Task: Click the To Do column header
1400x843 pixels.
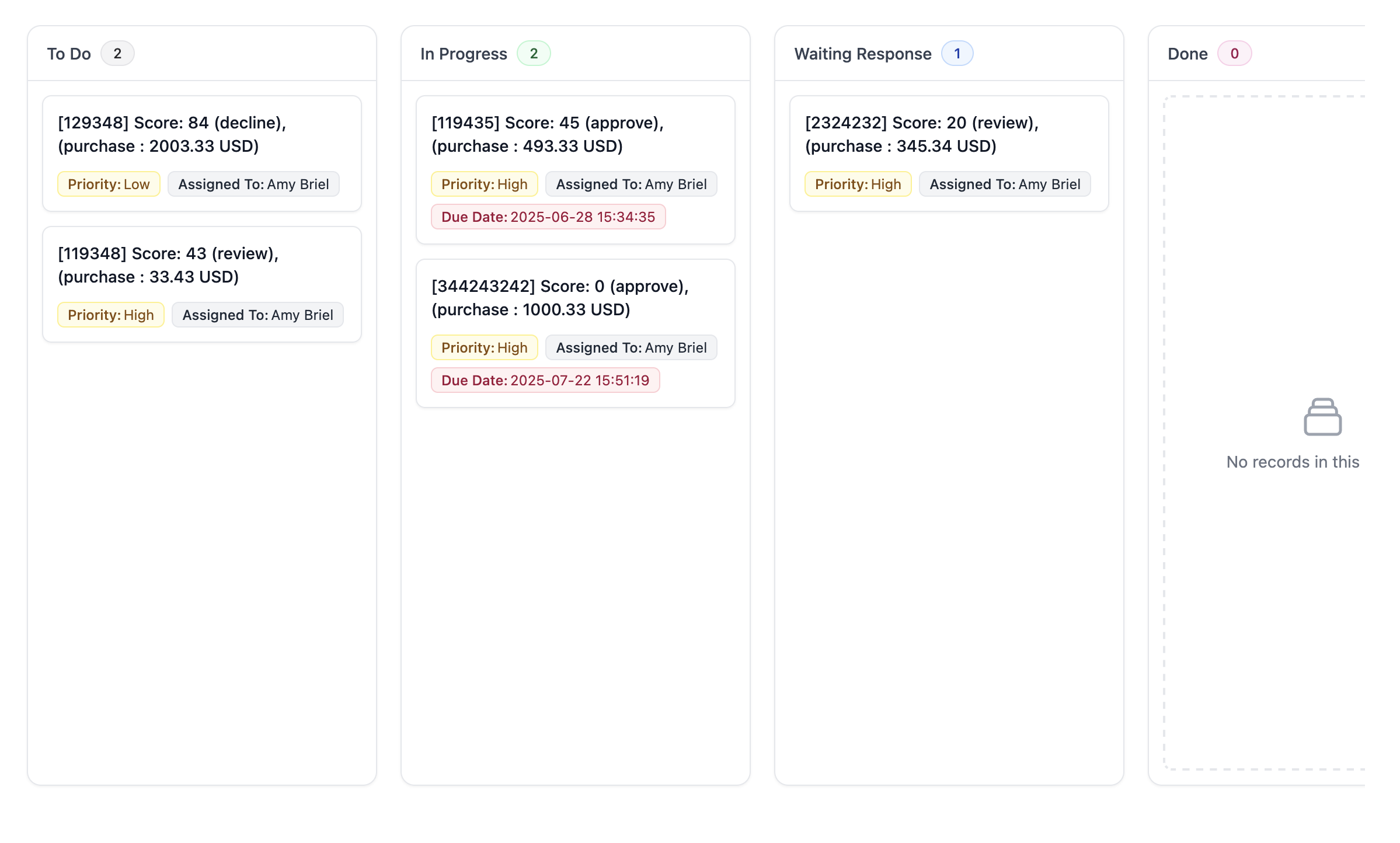Action: (69, 54)
